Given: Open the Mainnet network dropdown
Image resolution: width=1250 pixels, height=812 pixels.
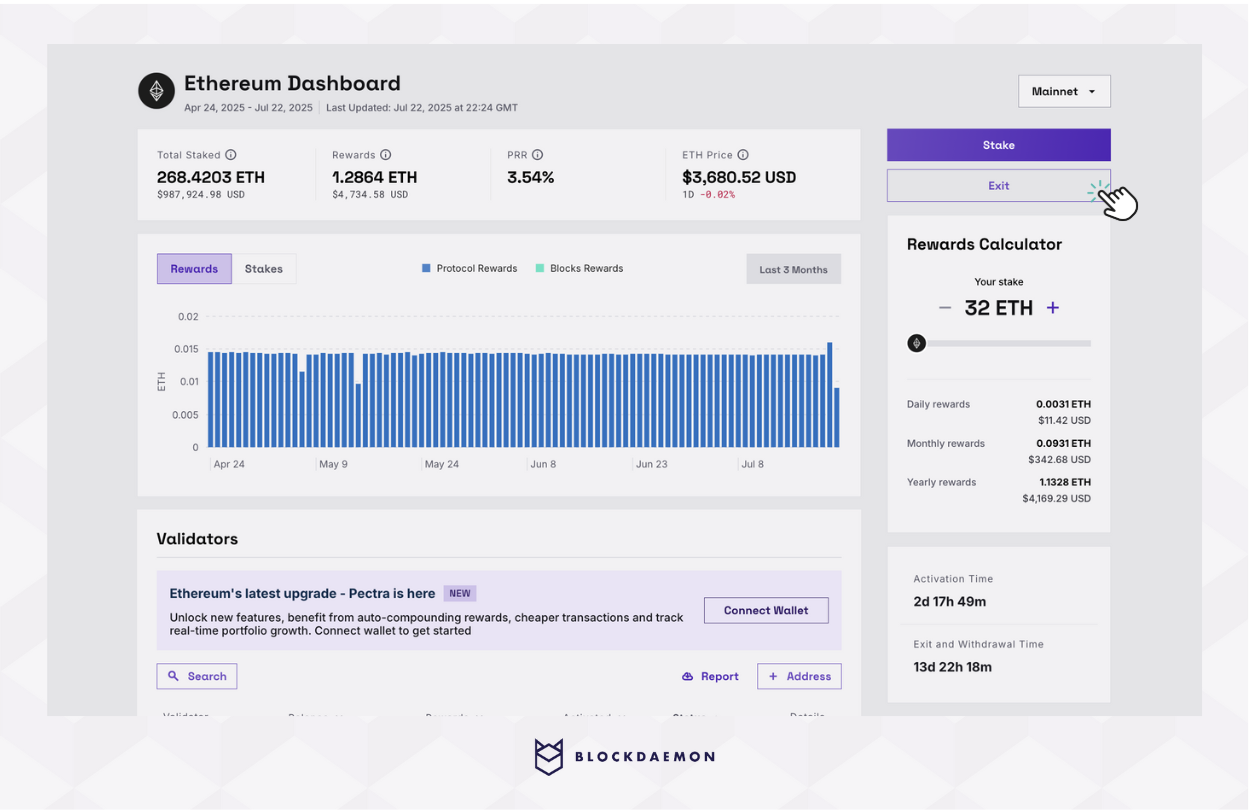Looking at the screenshot, I should pyautogui.click(x=1064, y=91).
